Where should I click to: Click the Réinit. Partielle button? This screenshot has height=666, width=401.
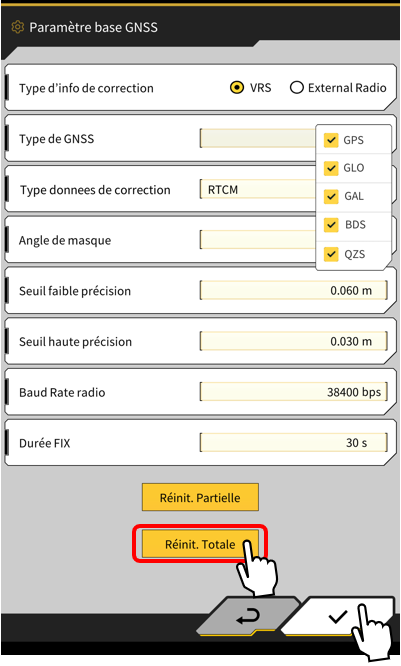pos(200,497)
